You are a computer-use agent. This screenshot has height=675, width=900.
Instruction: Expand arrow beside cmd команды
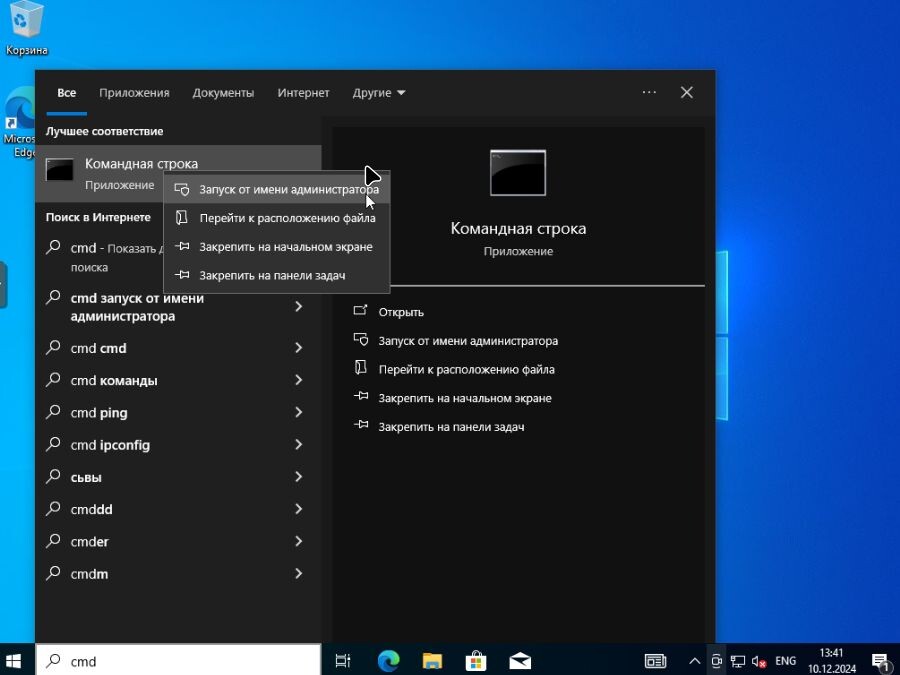coord(298,380)
